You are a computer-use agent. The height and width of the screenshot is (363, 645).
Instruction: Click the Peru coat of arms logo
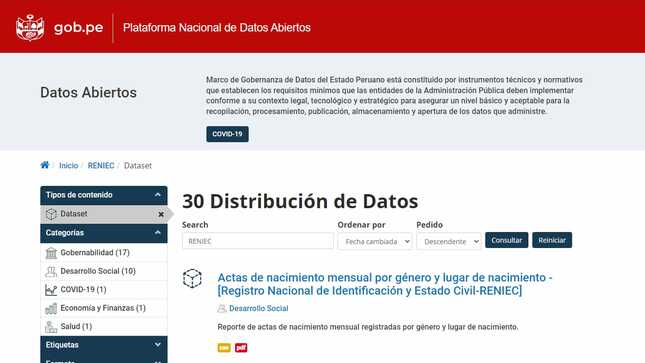pos(30,28)
